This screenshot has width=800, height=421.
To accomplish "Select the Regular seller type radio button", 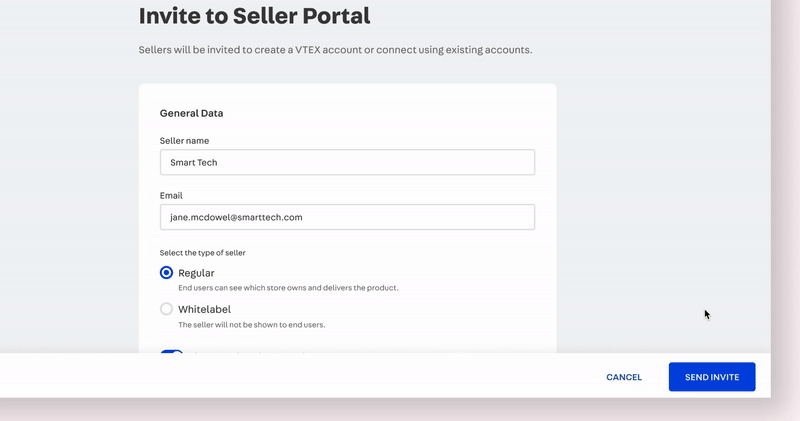I will [166, 273].
